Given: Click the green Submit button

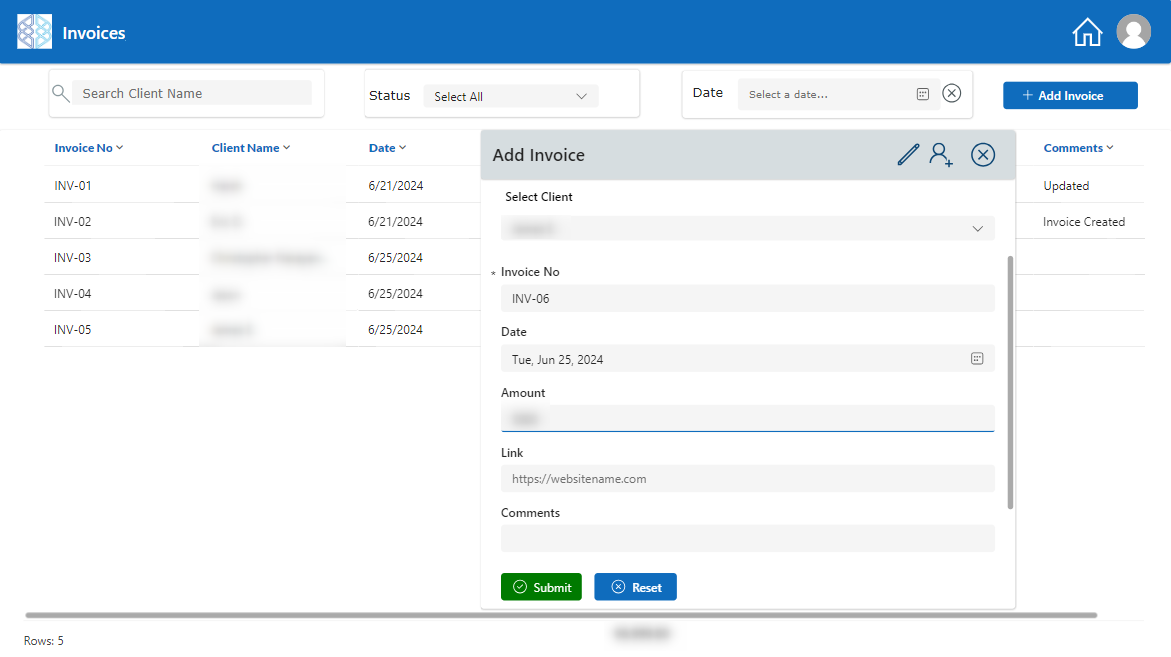Looking at the screenshot, I should 541,587.
